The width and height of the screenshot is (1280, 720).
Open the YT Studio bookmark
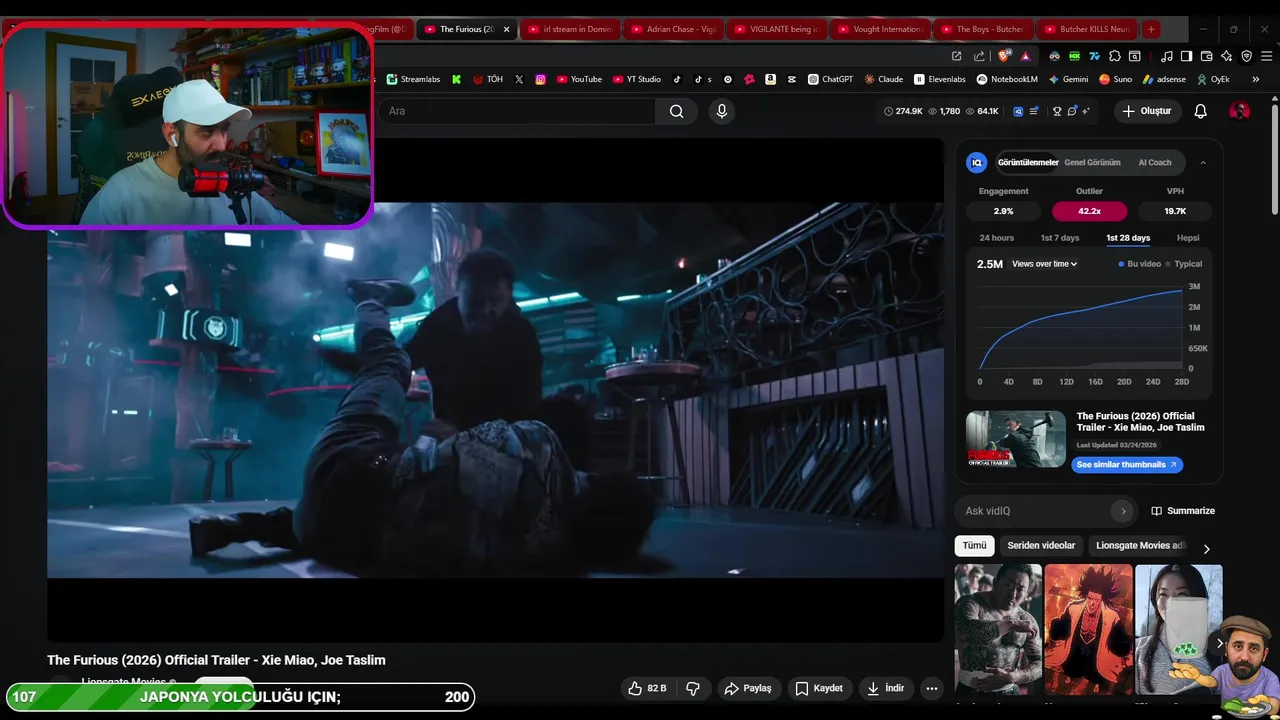tap(637, 79)
